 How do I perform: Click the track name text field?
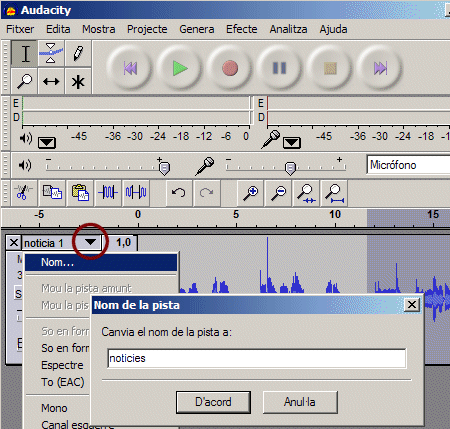(x=257, y=358)
